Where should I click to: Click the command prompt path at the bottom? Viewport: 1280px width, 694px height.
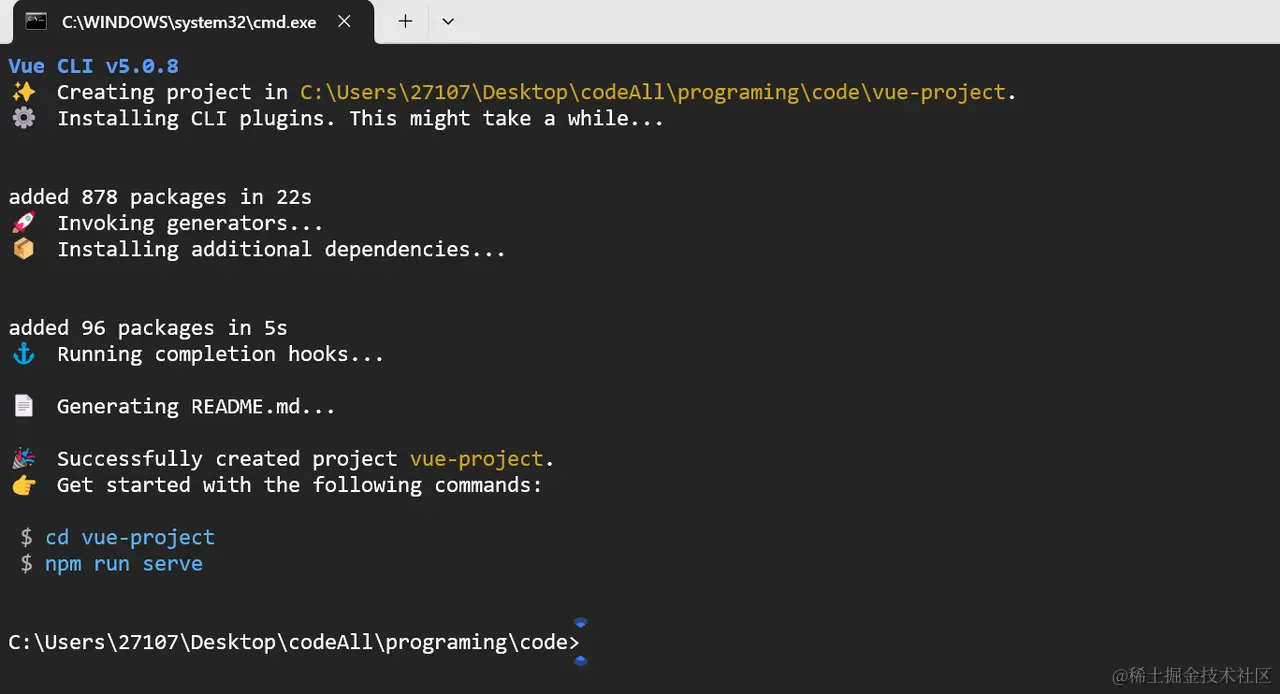point(294,642)
